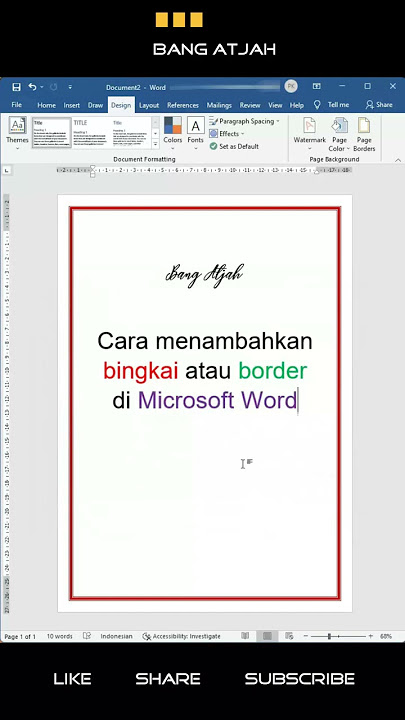The image size is (405, 720).
Task: Open 'Accessibility: Investigate' checker
Action: (181, 636)
